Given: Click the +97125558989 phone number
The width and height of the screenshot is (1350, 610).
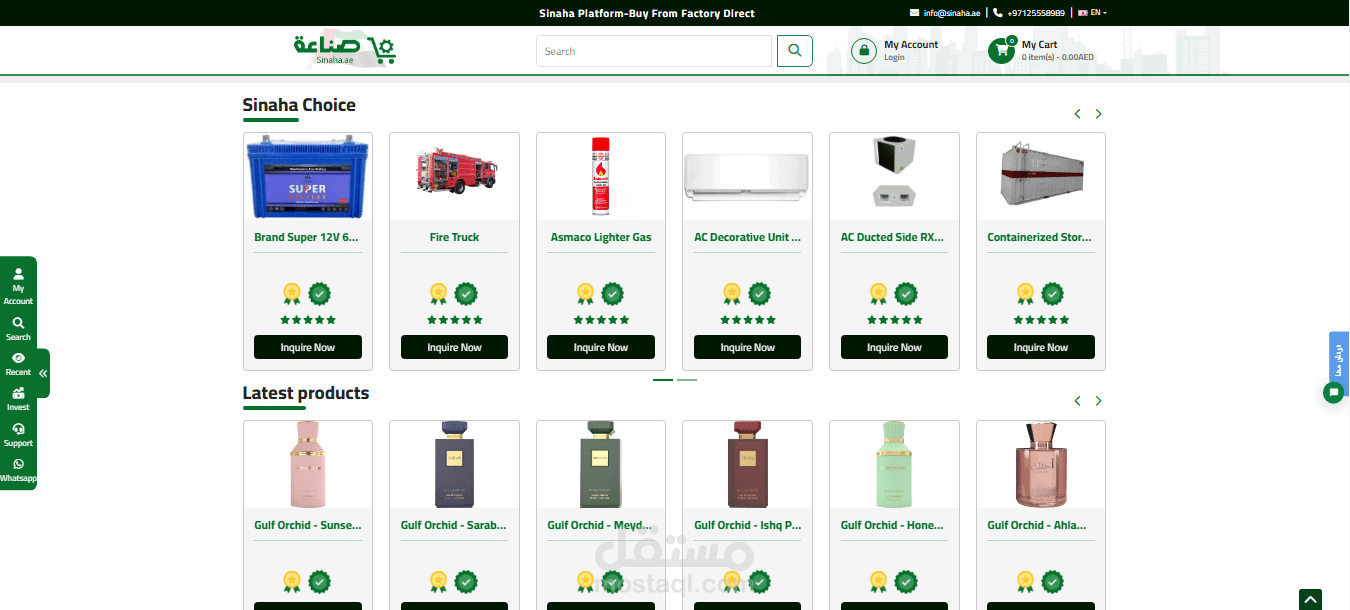Looking at the screenshot, I should [1036, 13].
